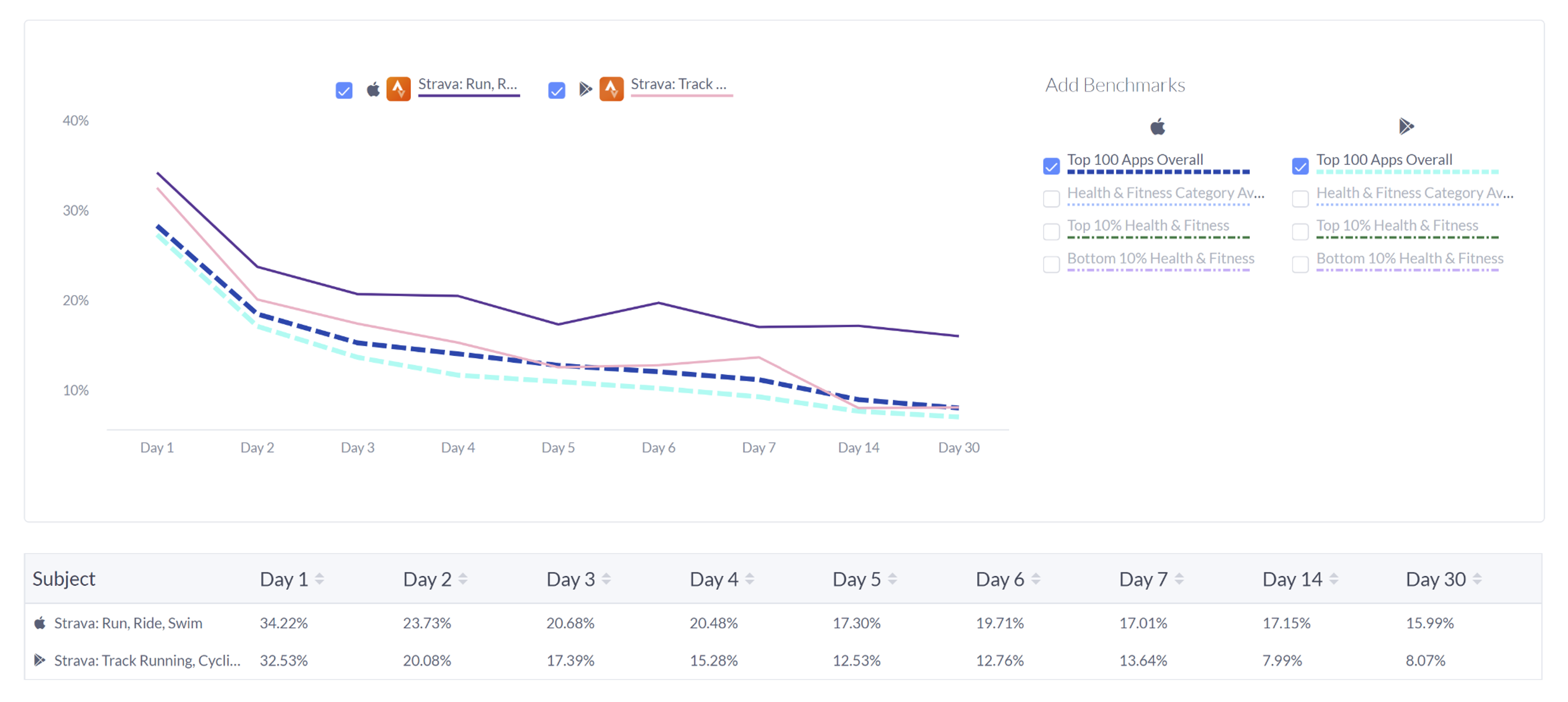Image resolution: width=1568 pixels, height=702 pixels.
Task: Enable iOS Health & Fitness Category Average benchmark
Action: (x=1051, y=198)
